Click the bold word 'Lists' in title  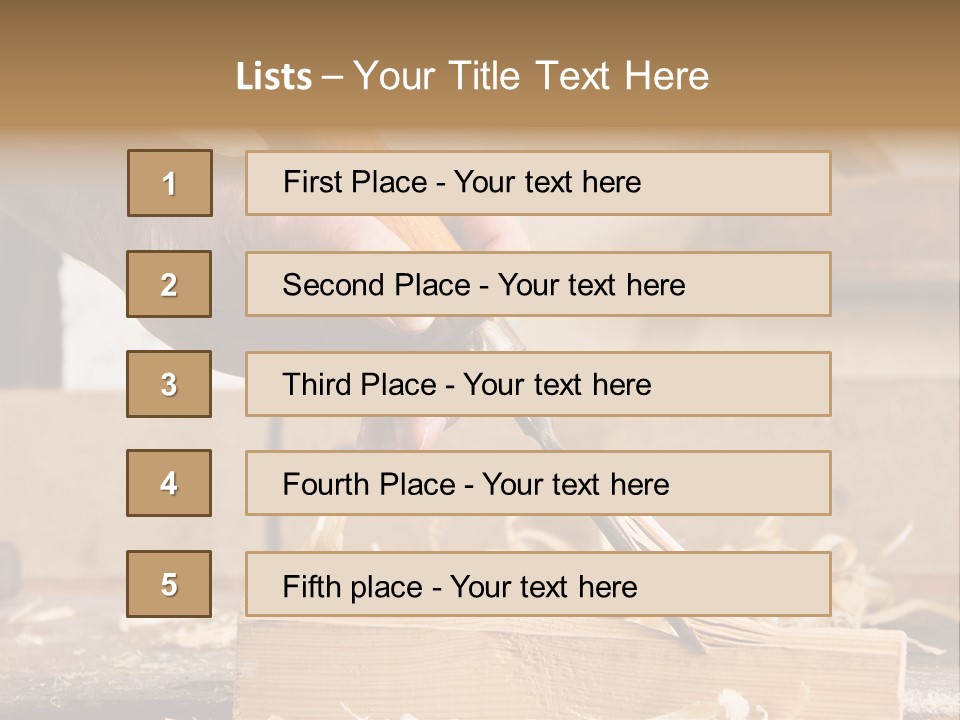pyautogui.click(x=274, y=76)
